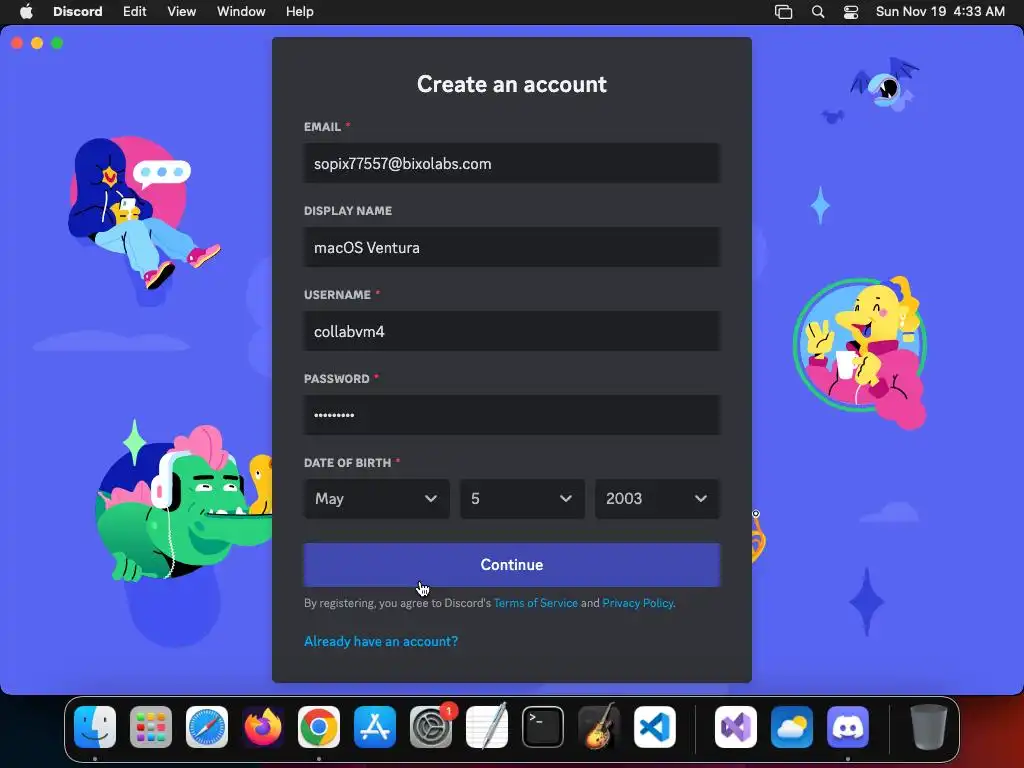Launch Safari from the dock
The width and height of the screenshot is (1024, 768).
(207, 727)
